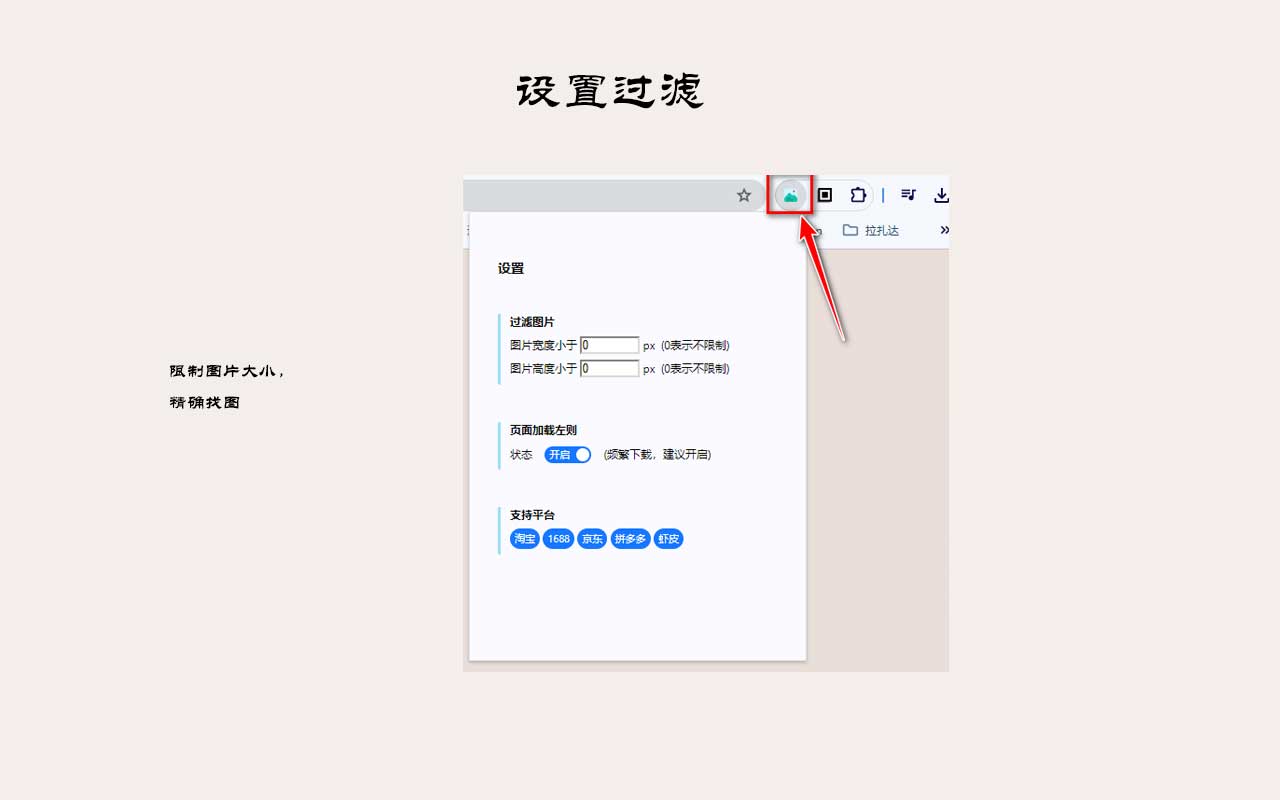The height and width of the screenshot is (800, 1280).
Task: Click the 过滤图片 section title
Action: point(532,322)
